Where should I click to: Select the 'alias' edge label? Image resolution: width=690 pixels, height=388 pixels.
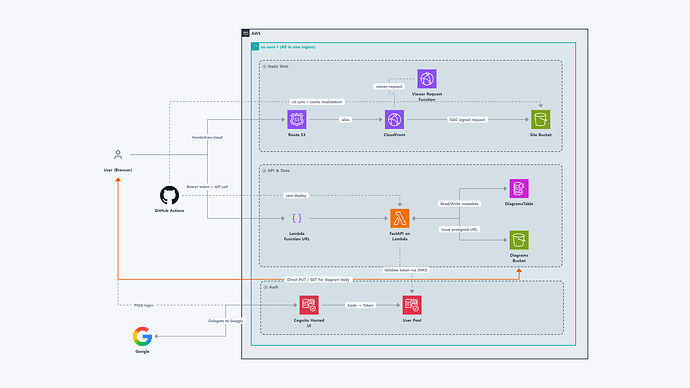click(x=345, y=120)
